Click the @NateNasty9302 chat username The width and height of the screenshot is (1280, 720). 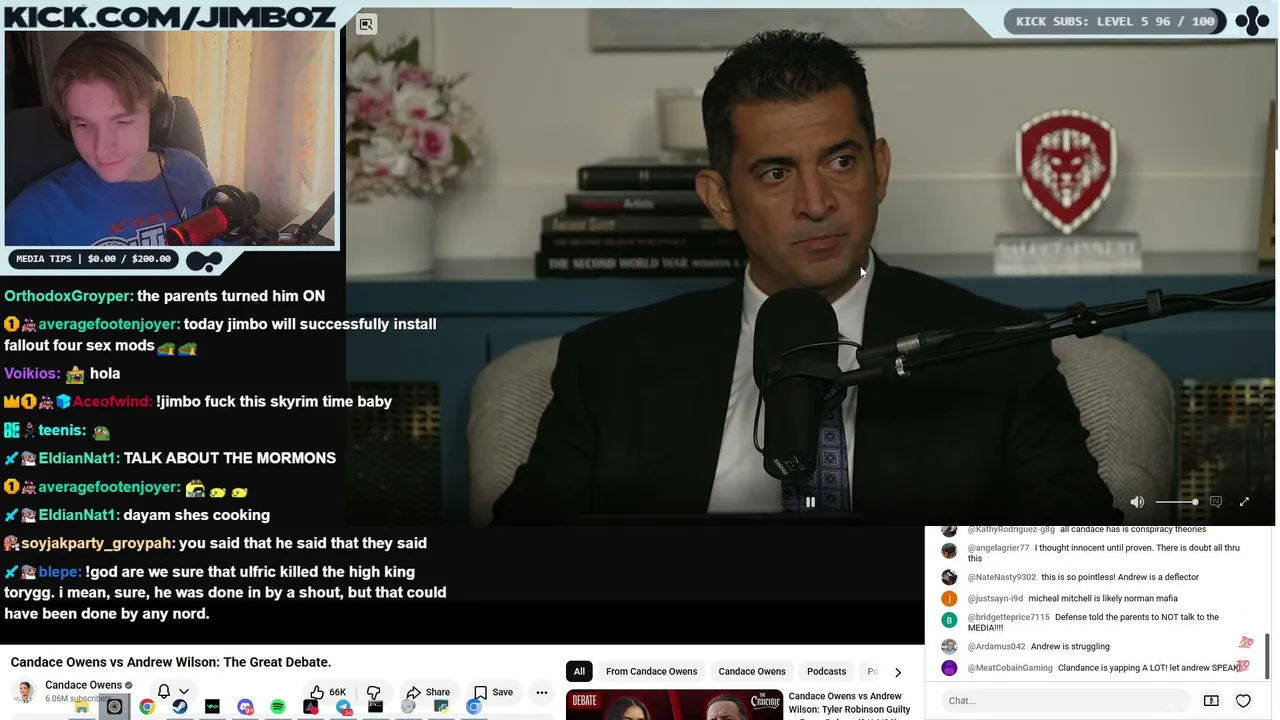point(1002,577)
